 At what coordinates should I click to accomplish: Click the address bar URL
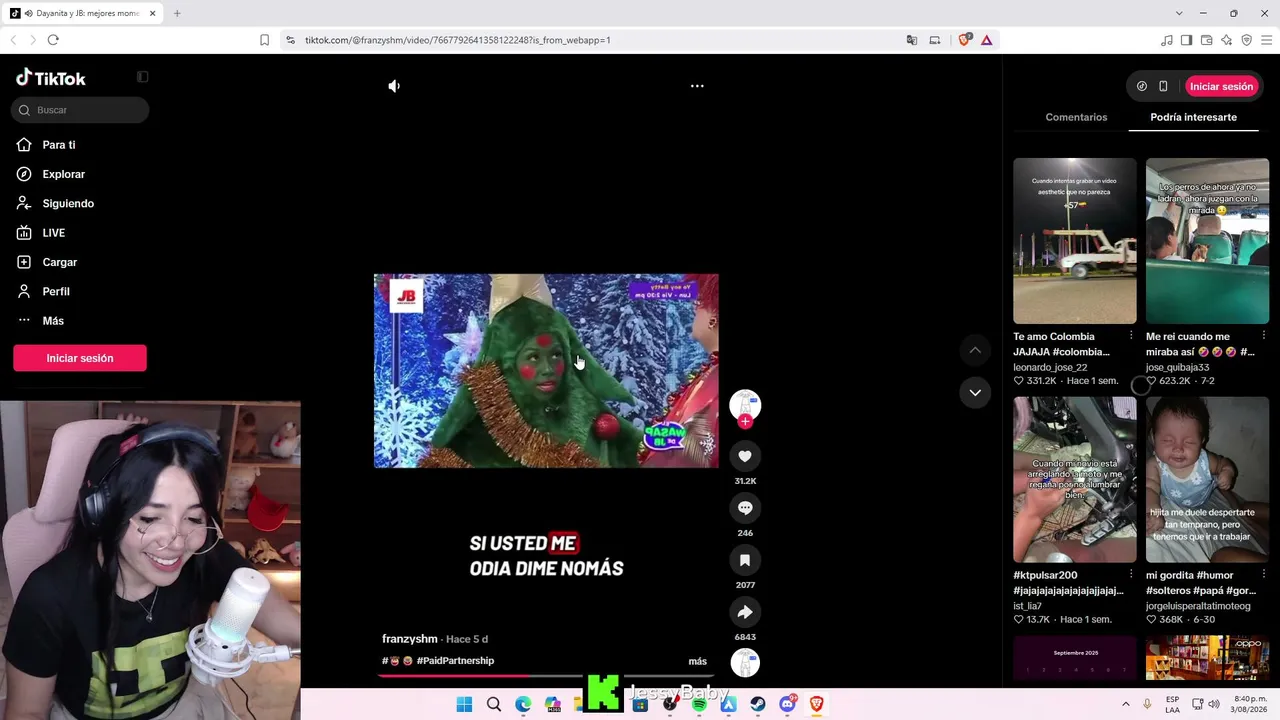point(457,40)
